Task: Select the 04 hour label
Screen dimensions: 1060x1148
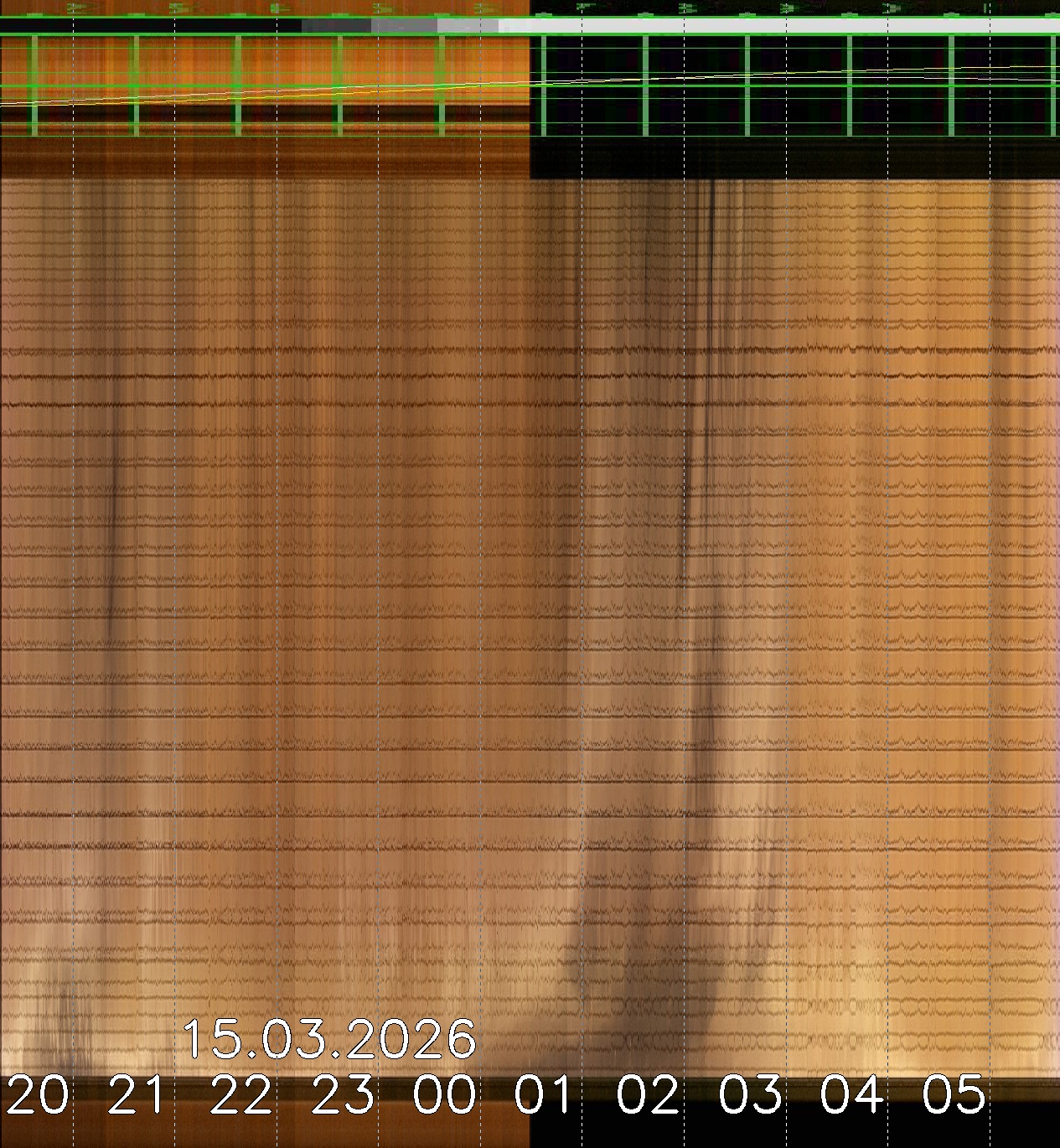Action: (852, 1094)
